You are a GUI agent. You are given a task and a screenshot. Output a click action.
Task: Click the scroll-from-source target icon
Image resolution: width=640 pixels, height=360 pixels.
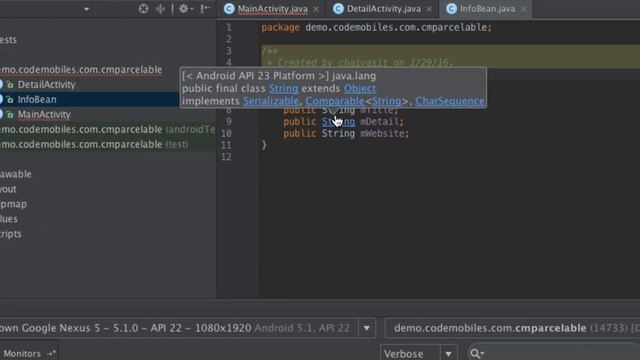[143, 9]
